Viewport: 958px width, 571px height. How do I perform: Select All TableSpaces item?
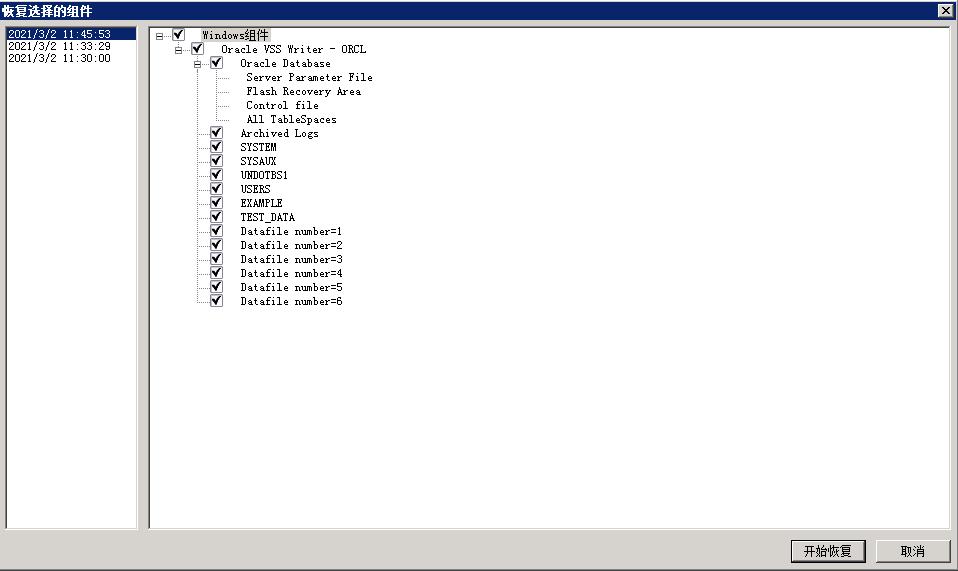tap(291, 120)
